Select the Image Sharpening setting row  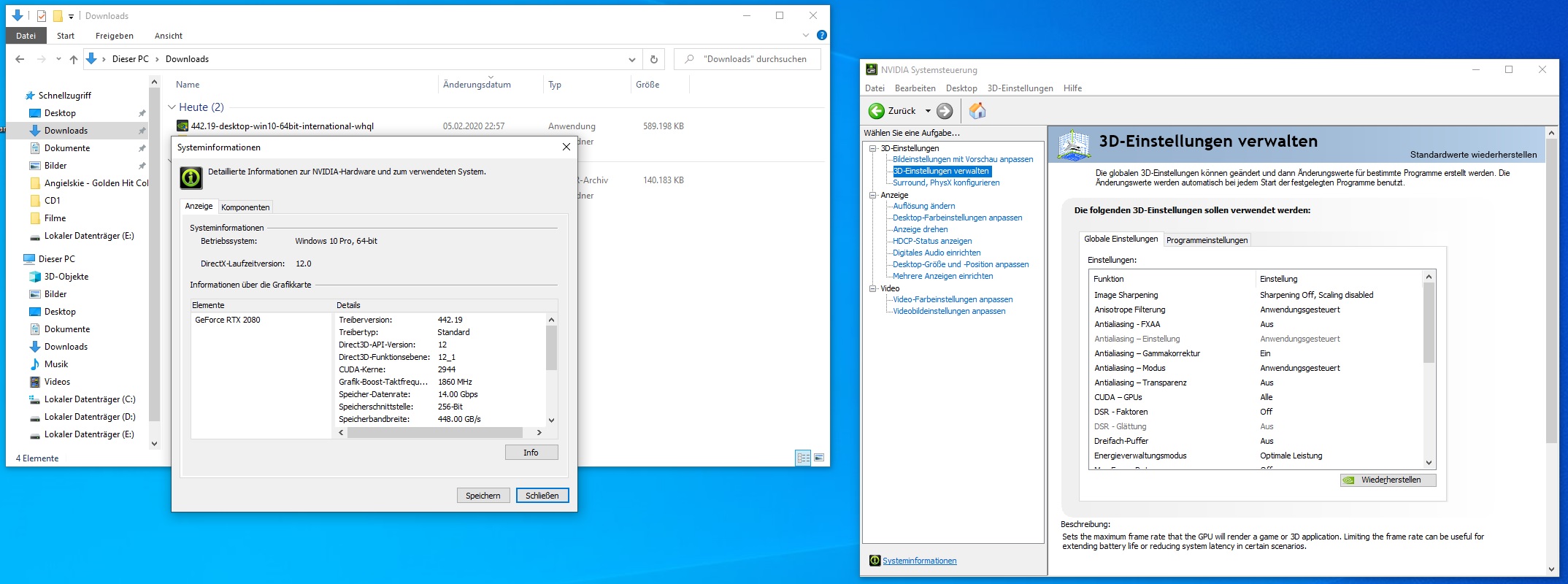[x=1255, y=295]
